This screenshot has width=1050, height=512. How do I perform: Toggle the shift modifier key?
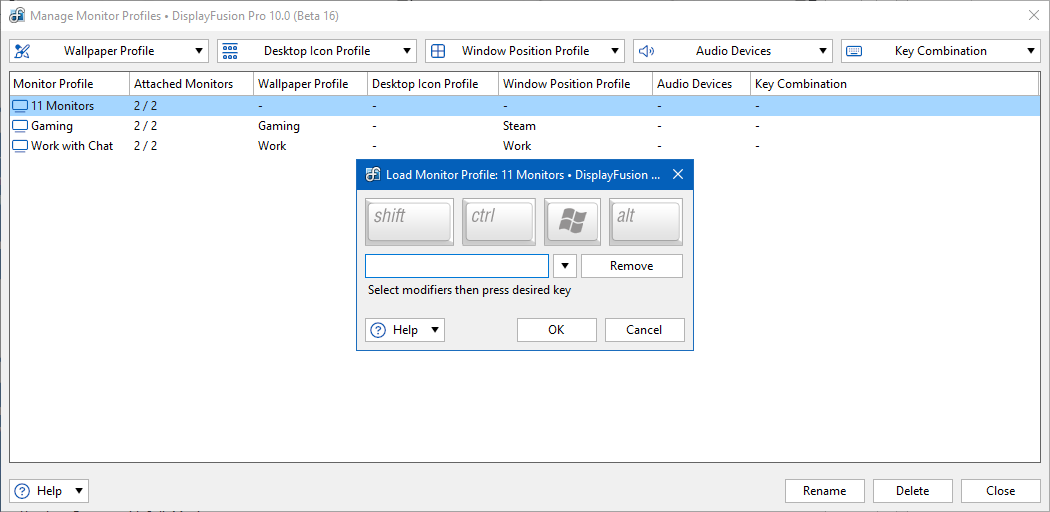tap(409, 222)
